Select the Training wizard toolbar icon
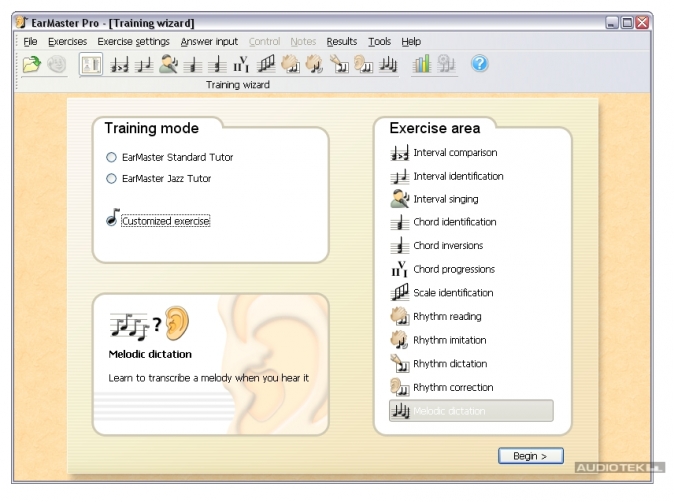 (x=91, y=64)
